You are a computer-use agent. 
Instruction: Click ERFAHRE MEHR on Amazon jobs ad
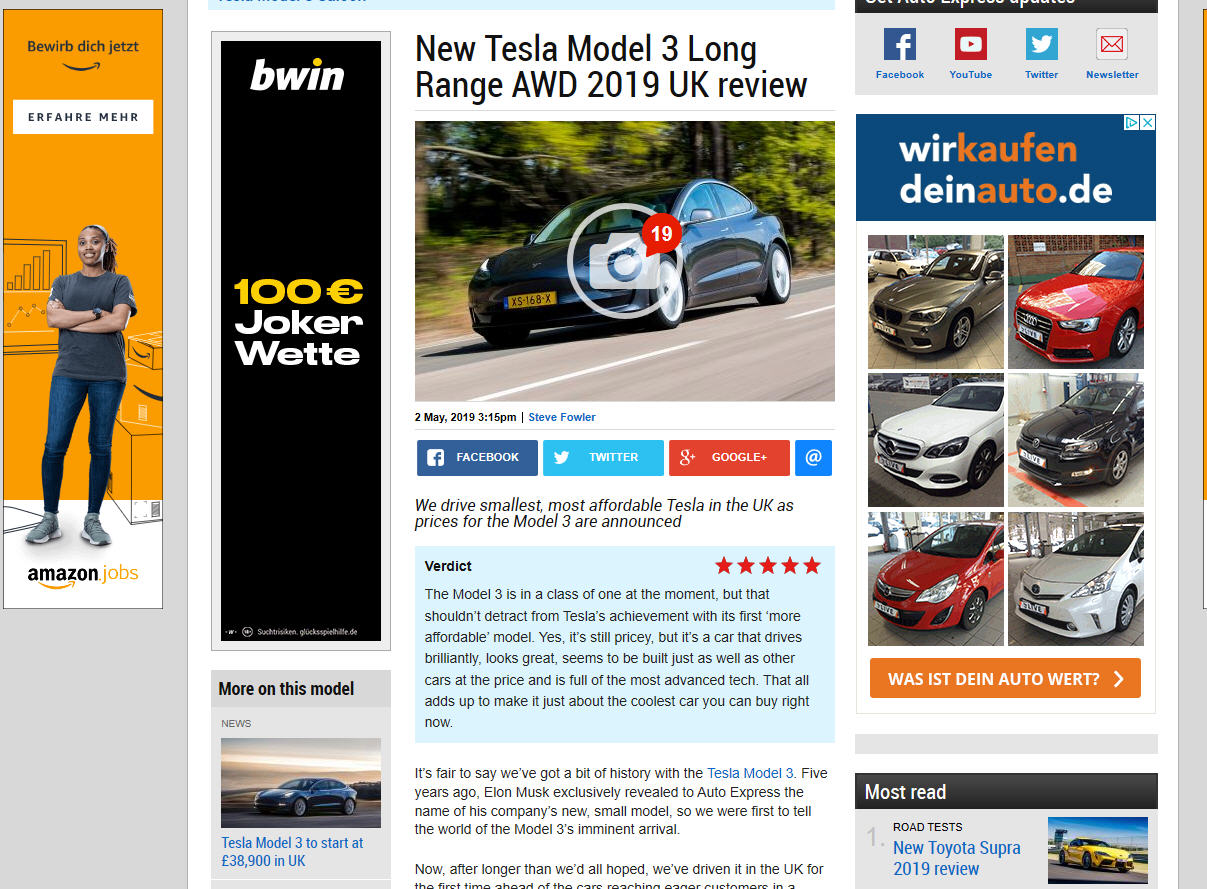pos(83,117)
